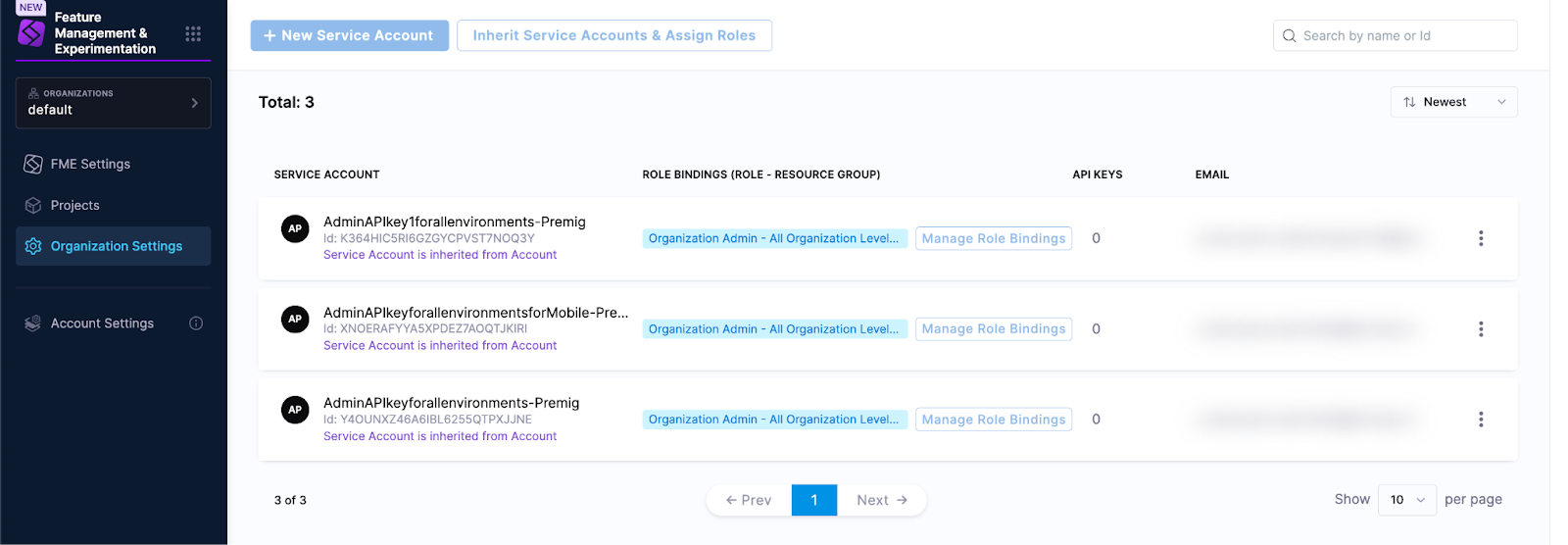Image resolution: width=1568 pixels, height=545 pixels.
Task: Open kebab menu for AdminAPIkey1forallenvironments-Premig
Action: (1480, 238)
